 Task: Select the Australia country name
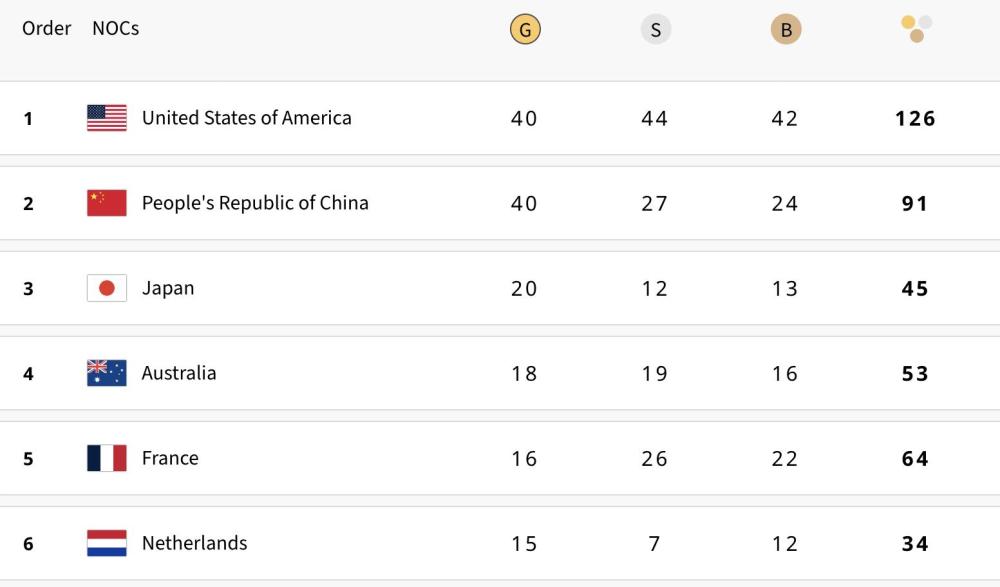click(x=179, y=373)
